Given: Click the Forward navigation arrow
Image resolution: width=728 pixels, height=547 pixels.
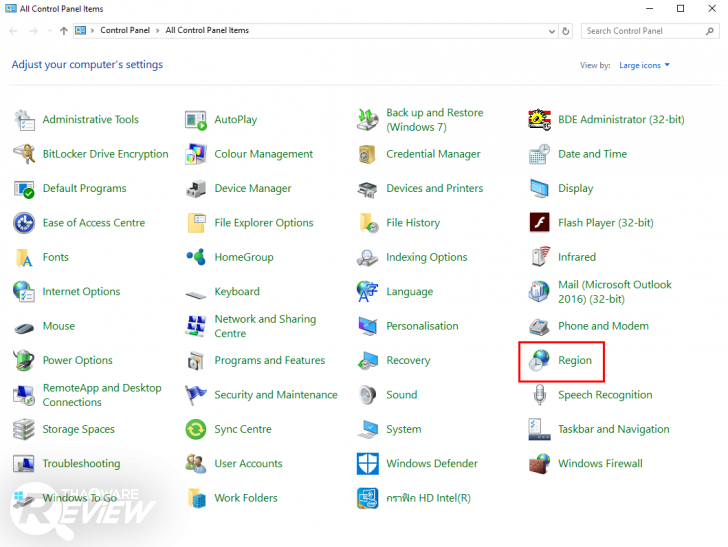Looking at the screenshot, I should pyautogui.click(x=33, y=31).
